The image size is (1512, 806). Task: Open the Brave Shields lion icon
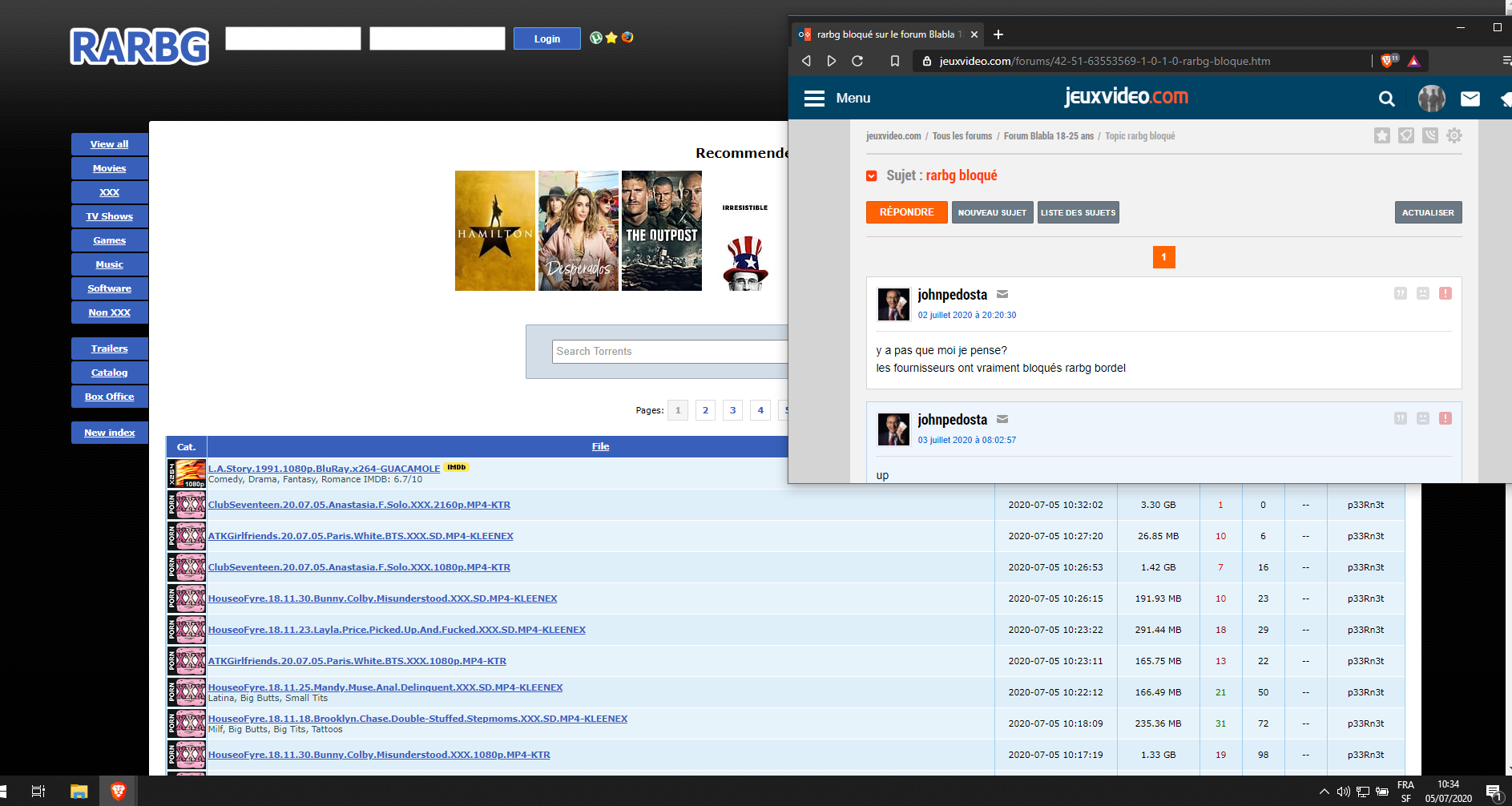click(1388, 61)
